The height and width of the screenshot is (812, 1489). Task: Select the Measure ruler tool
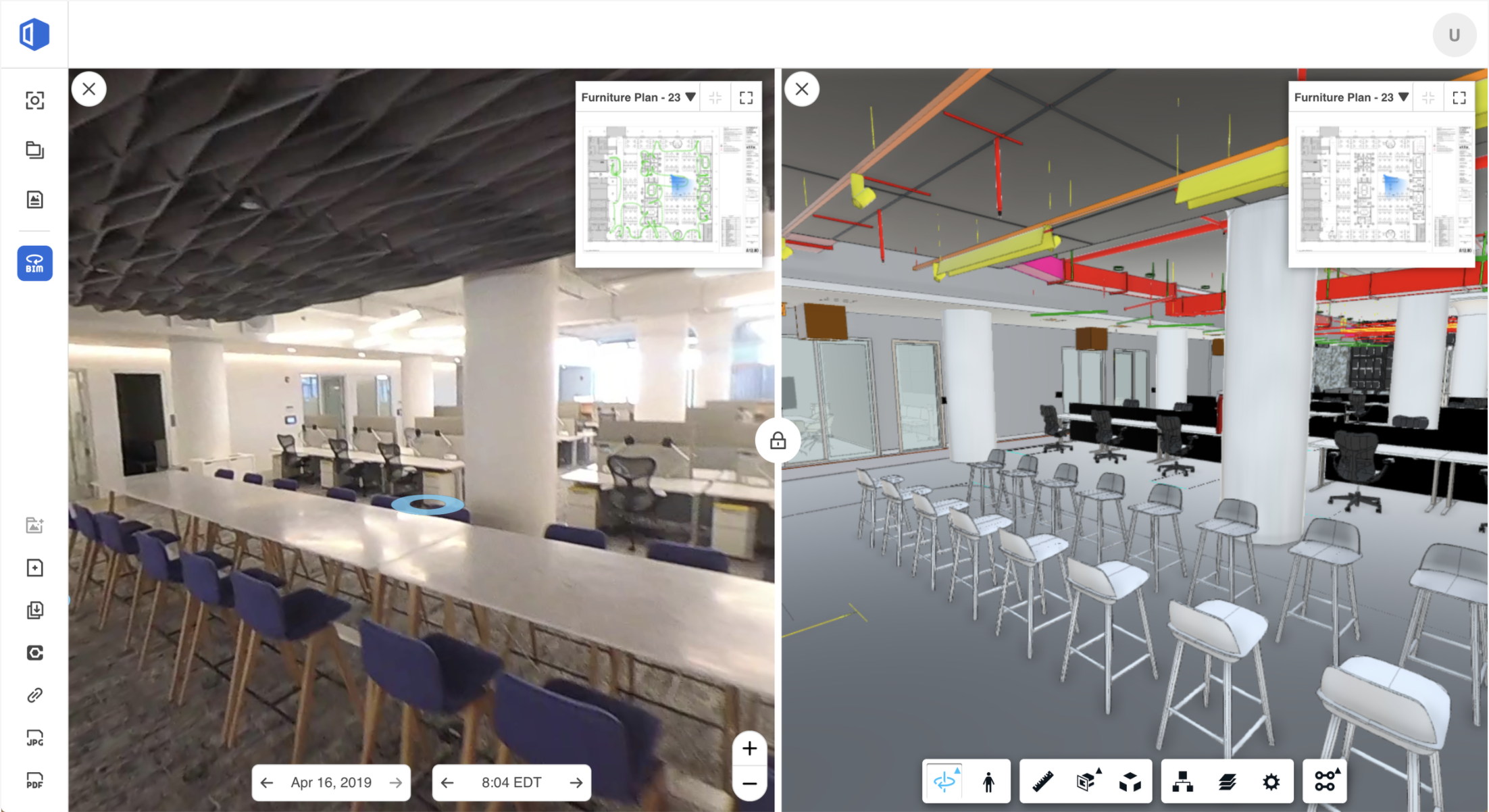(1043, 782)
